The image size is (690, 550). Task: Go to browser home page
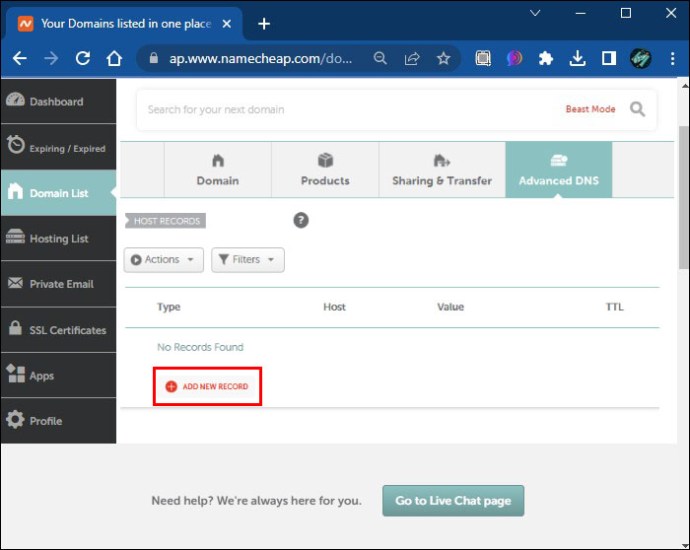[x=114, y=58]
